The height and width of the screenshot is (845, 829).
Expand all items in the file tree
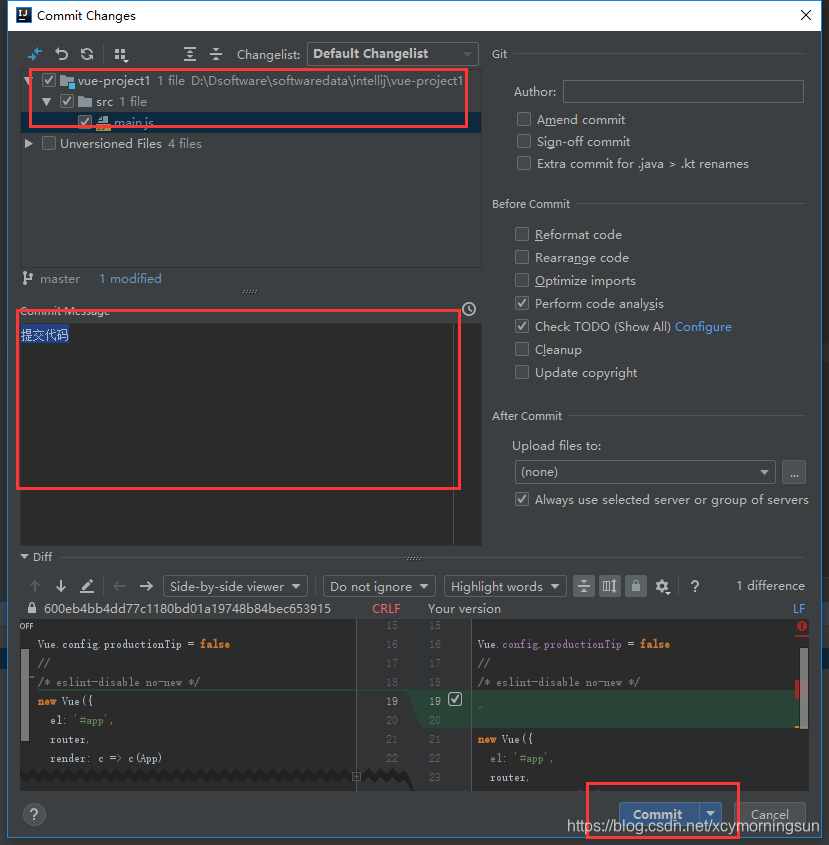[x=190, y=54]
